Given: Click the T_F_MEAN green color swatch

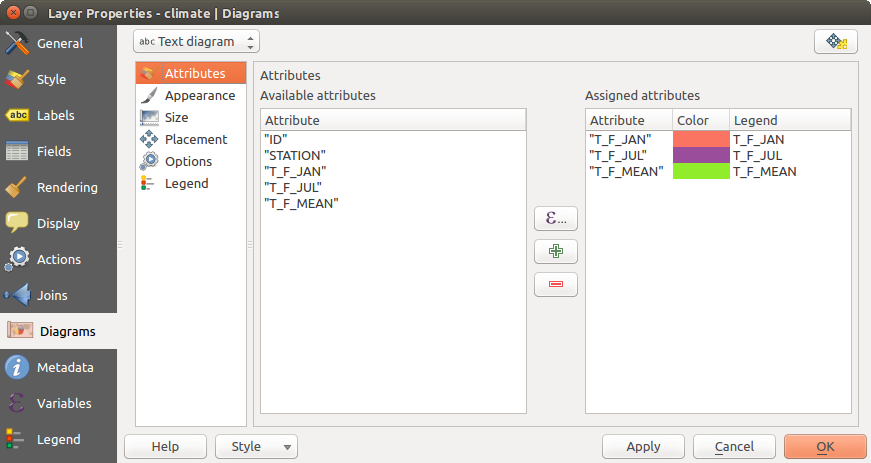Looking at the screenshot, I should click(700, 172).
